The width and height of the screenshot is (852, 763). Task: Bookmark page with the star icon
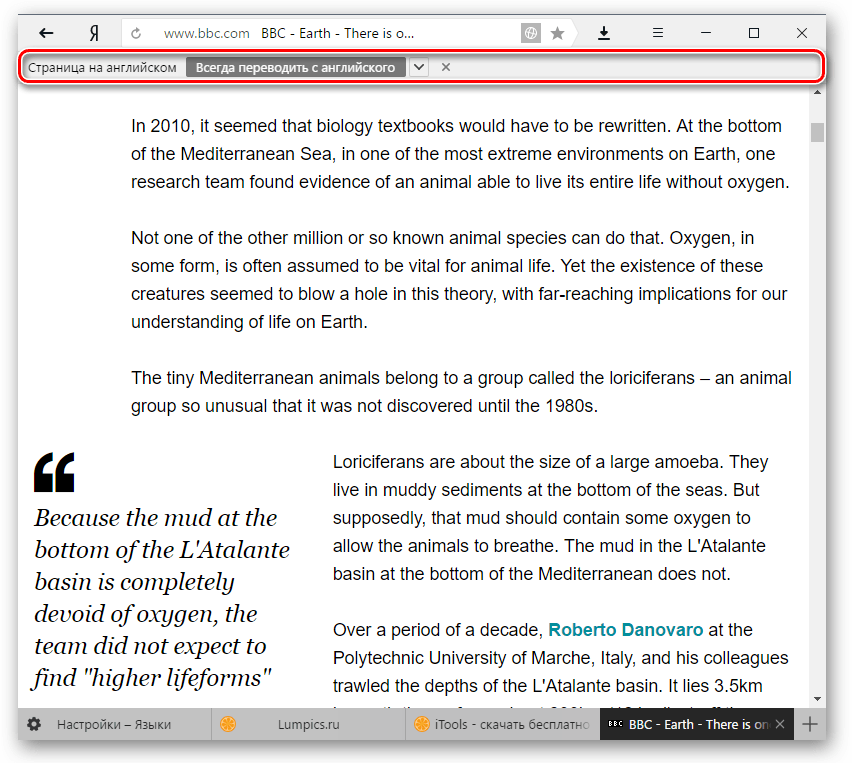(x=557, y=34)
